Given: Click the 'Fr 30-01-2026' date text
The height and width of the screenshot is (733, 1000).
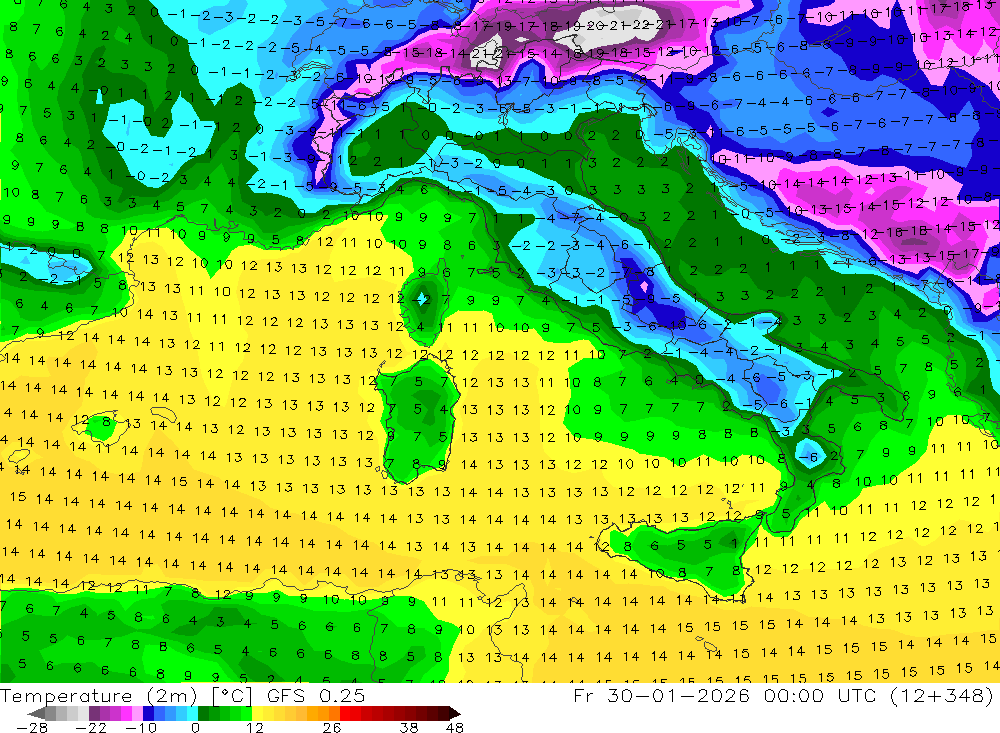Looking at the screenshot, I should click(661, 696).
